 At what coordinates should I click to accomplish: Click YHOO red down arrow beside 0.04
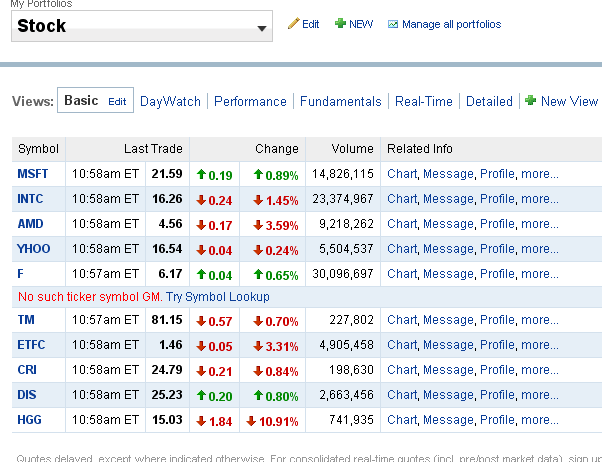(x=201, y=250)
